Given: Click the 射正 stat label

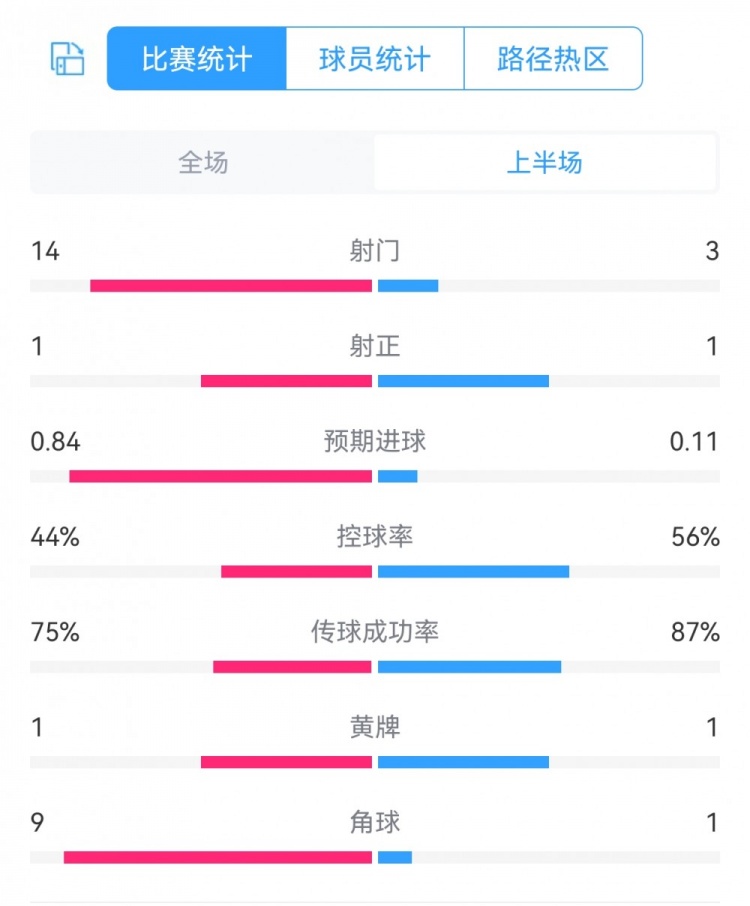Looking at the screenshot, I should tap(375, 346).
